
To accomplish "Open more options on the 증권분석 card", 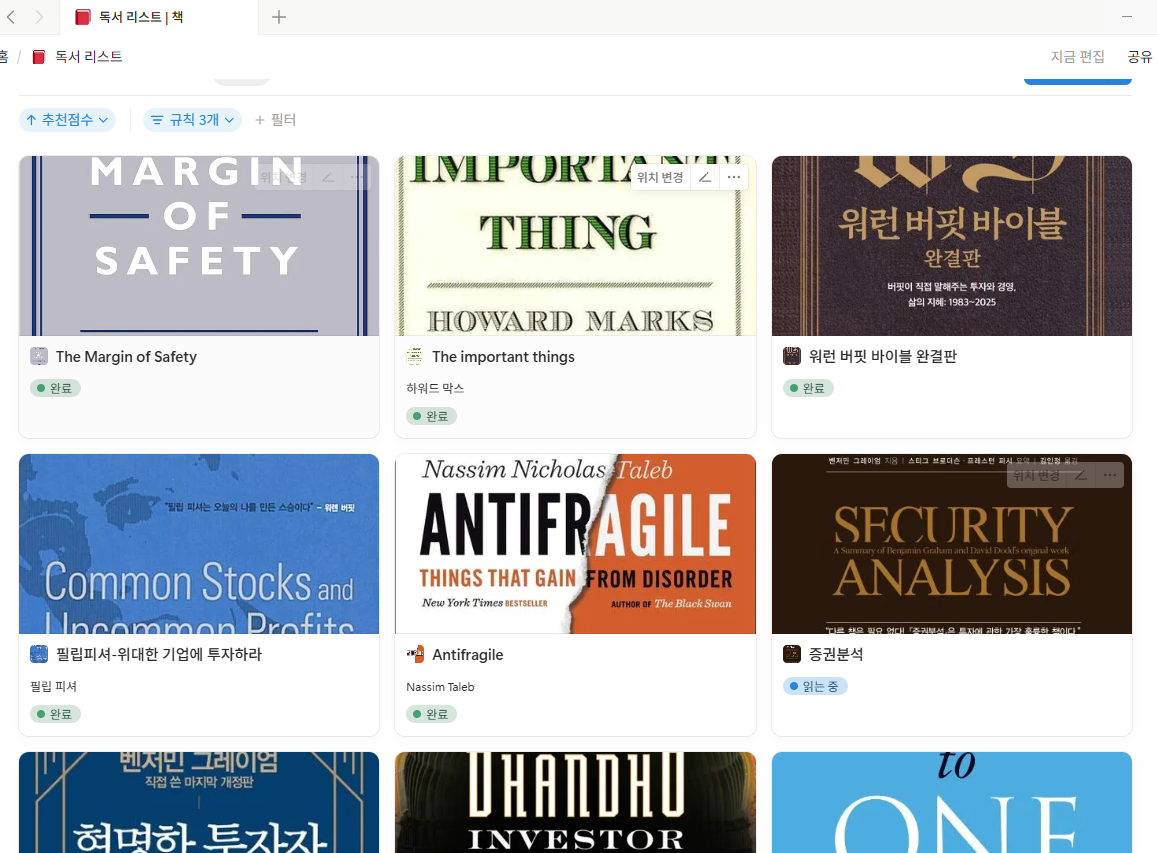I will (1110, 475).
